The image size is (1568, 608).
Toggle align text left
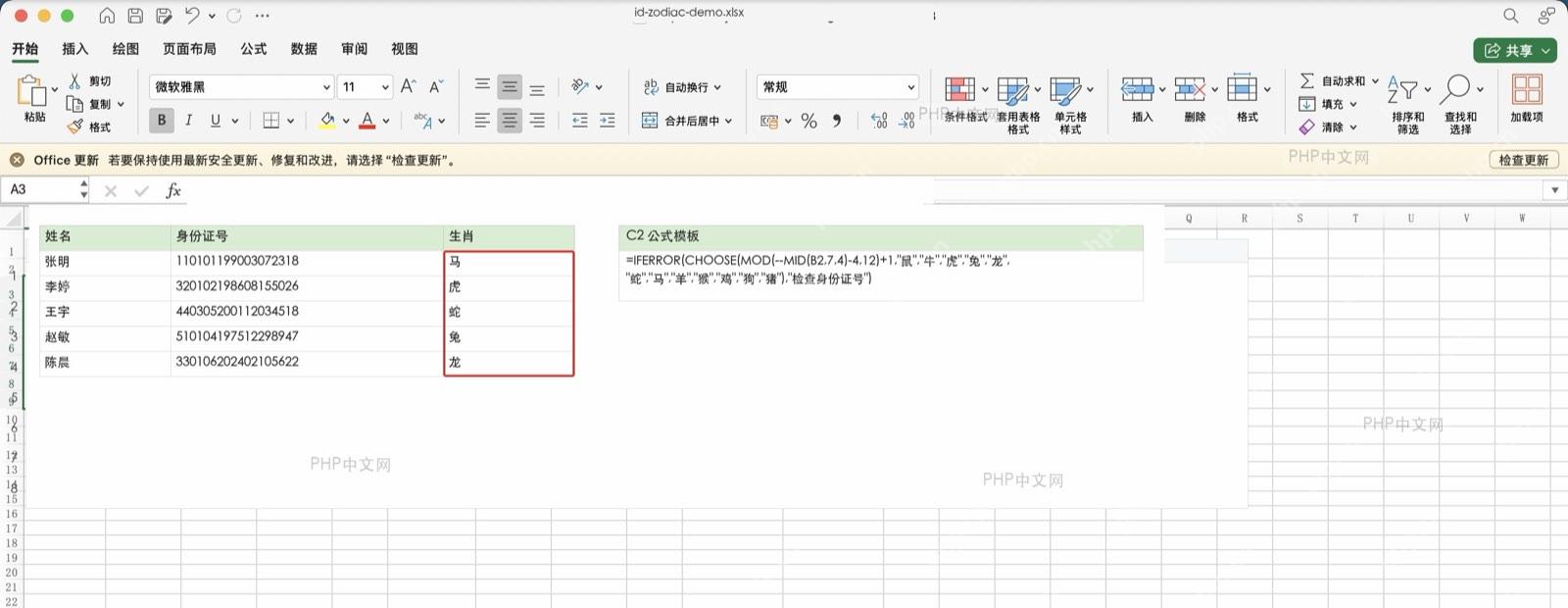[482, 121]
